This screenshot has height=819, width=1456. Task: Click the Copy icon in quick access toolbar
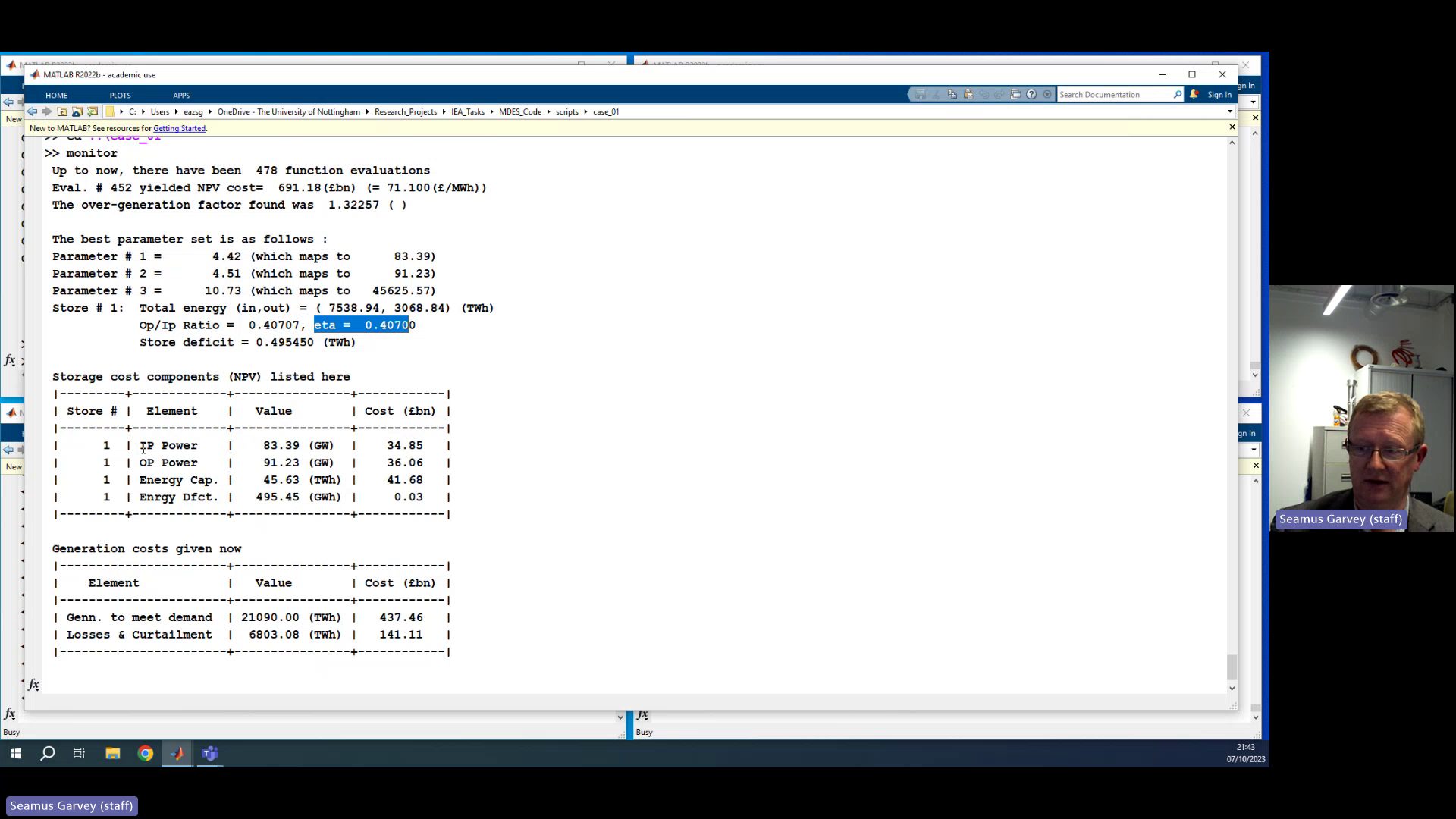pyautogui.click(x=952, y=95)
